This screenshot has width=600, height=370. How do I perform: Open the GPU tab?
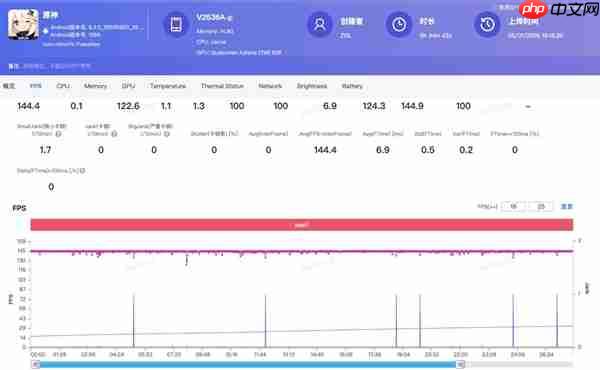[x=129, y=86]
